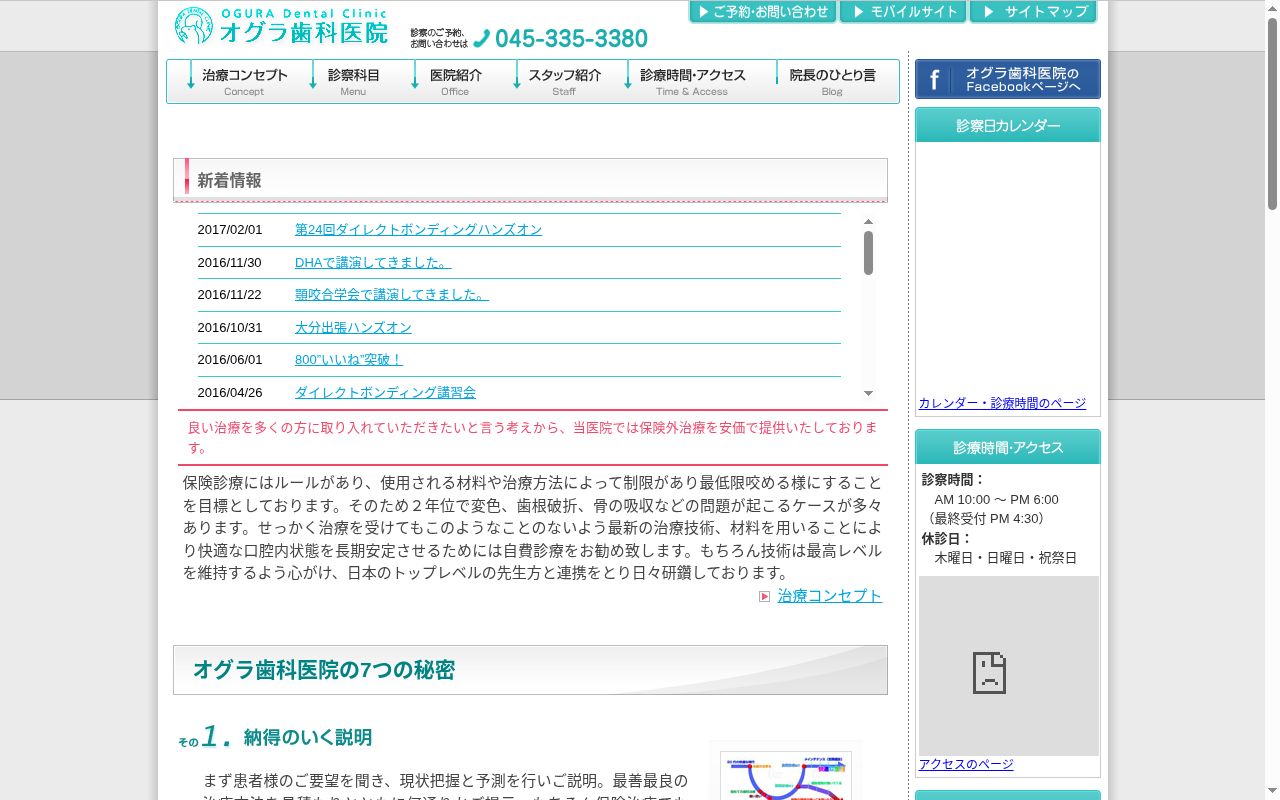Go to 診療時間・アクセス menu

point(692,81)
